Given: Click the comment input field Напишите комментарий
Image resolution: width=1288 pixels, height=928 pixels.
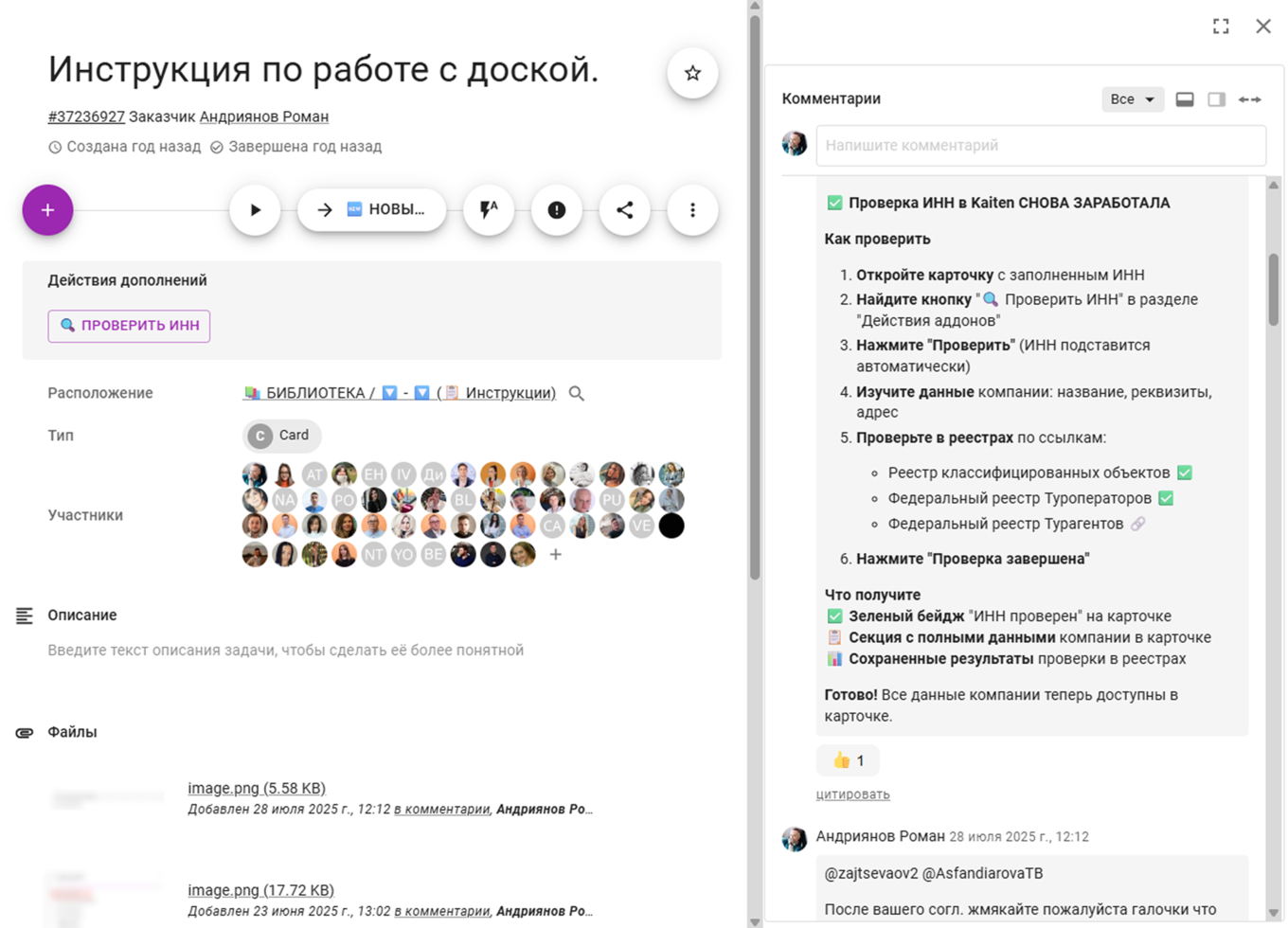Looking at the screenshot, I should (x=1040, y=145).
